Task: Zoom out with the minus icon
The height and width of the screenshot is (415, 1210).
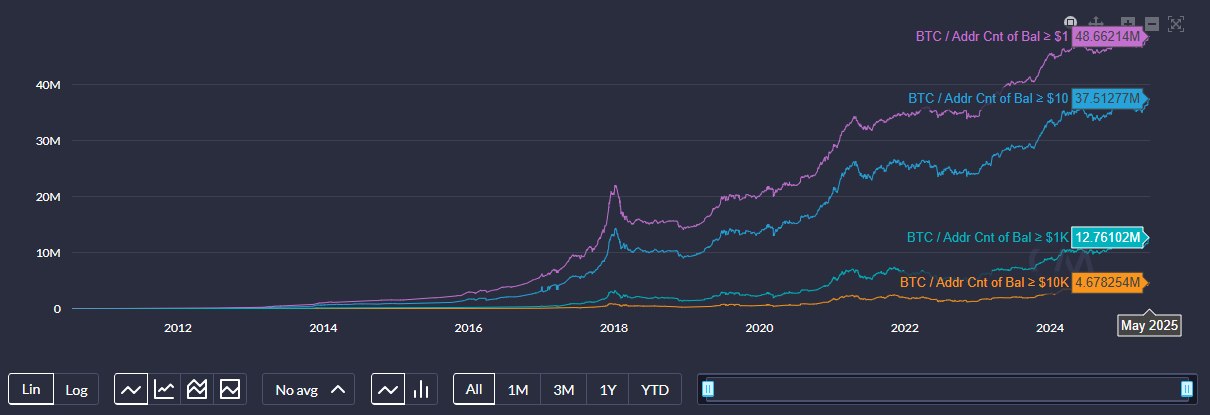Action: click(x=1152, y=23)
